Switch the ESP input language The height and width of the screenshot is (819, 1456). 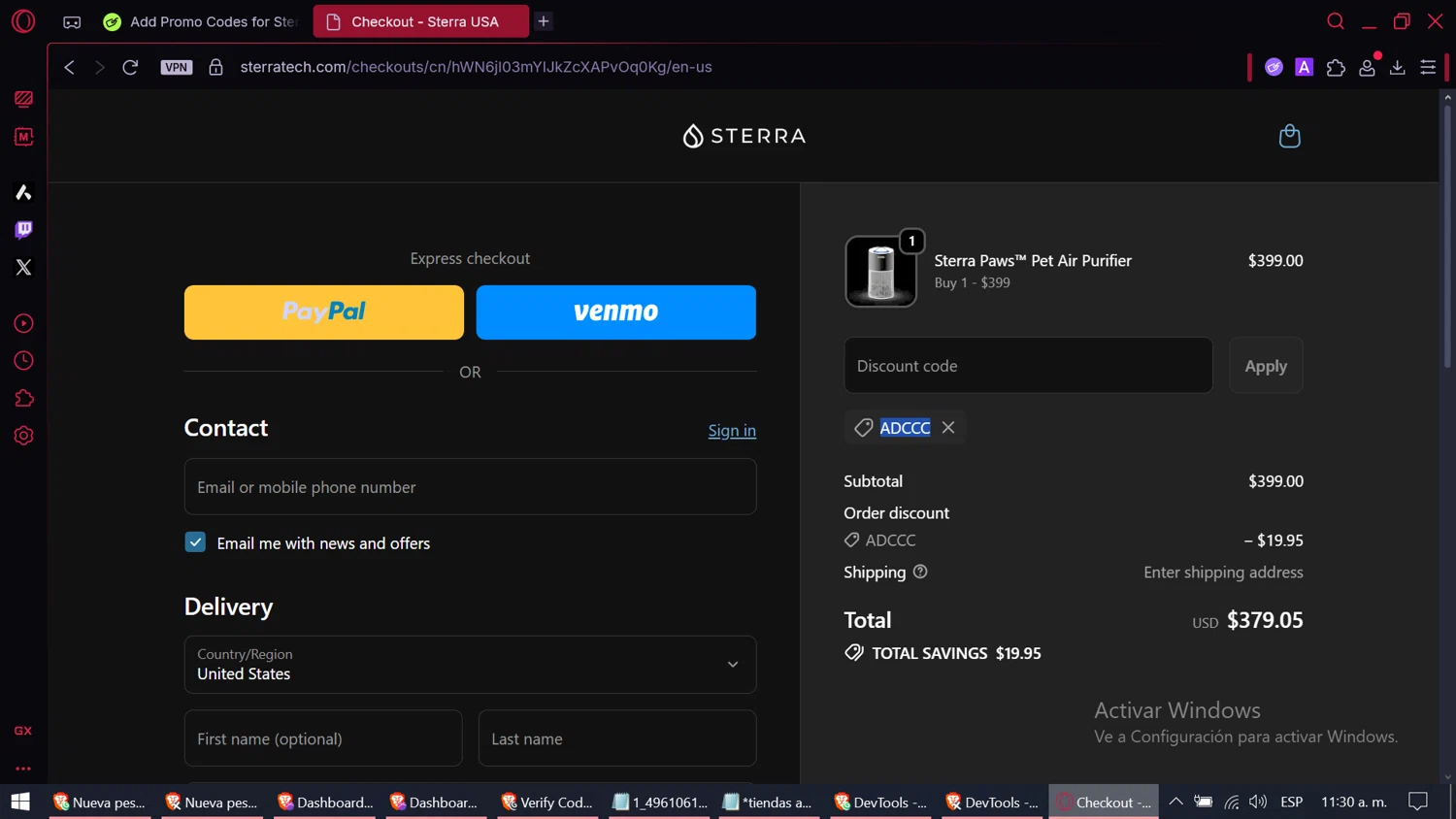(1292, 802)
